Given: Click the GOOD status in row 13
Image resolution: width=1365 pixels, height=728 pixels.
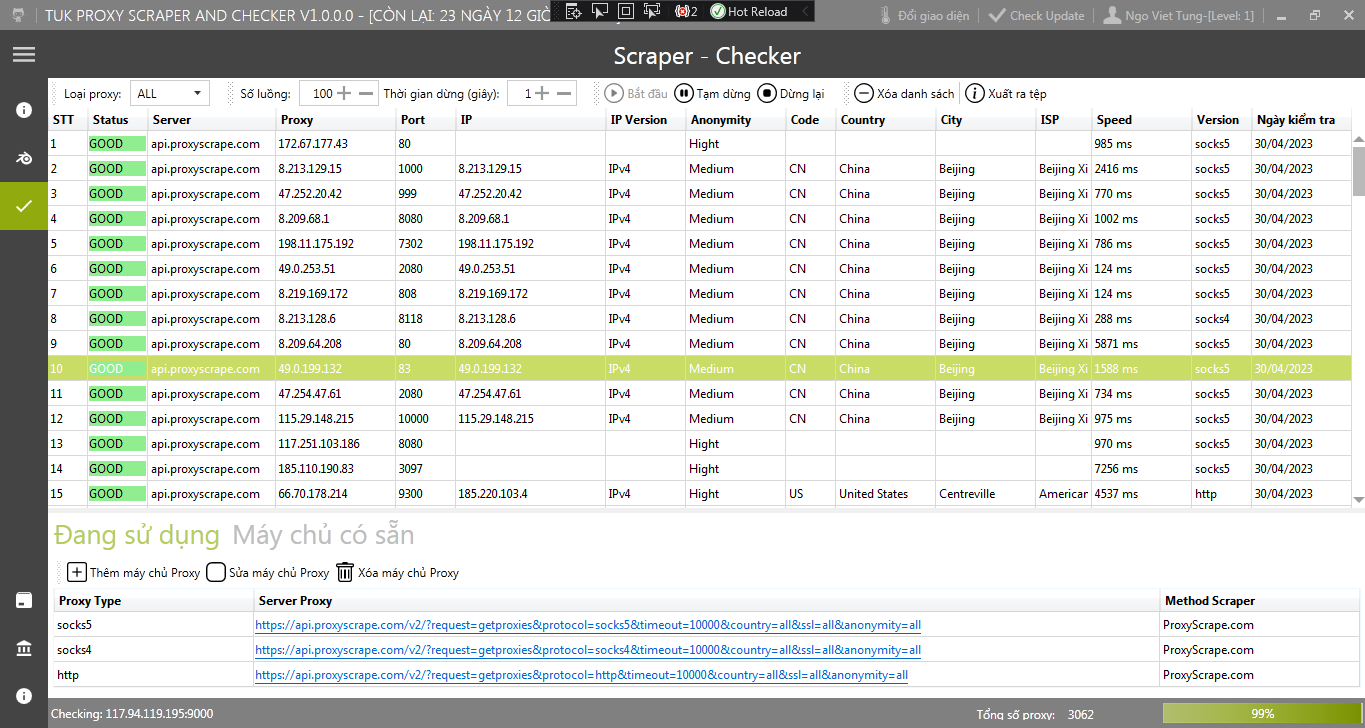Looking at the screenshot, I should 118,444.
